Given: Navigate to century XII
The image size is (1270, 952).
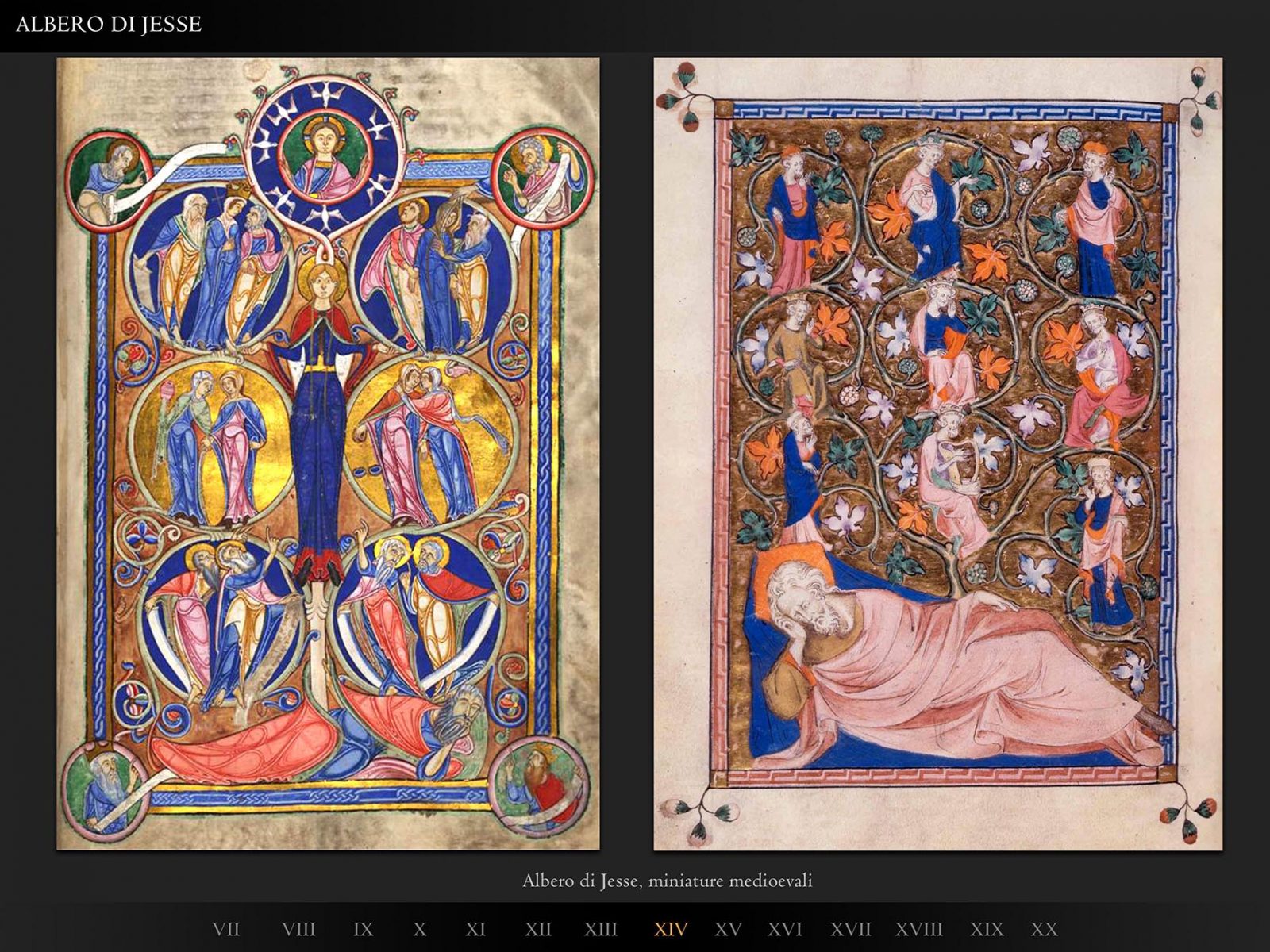Looking at the screenshot, I should coord(538,929).
